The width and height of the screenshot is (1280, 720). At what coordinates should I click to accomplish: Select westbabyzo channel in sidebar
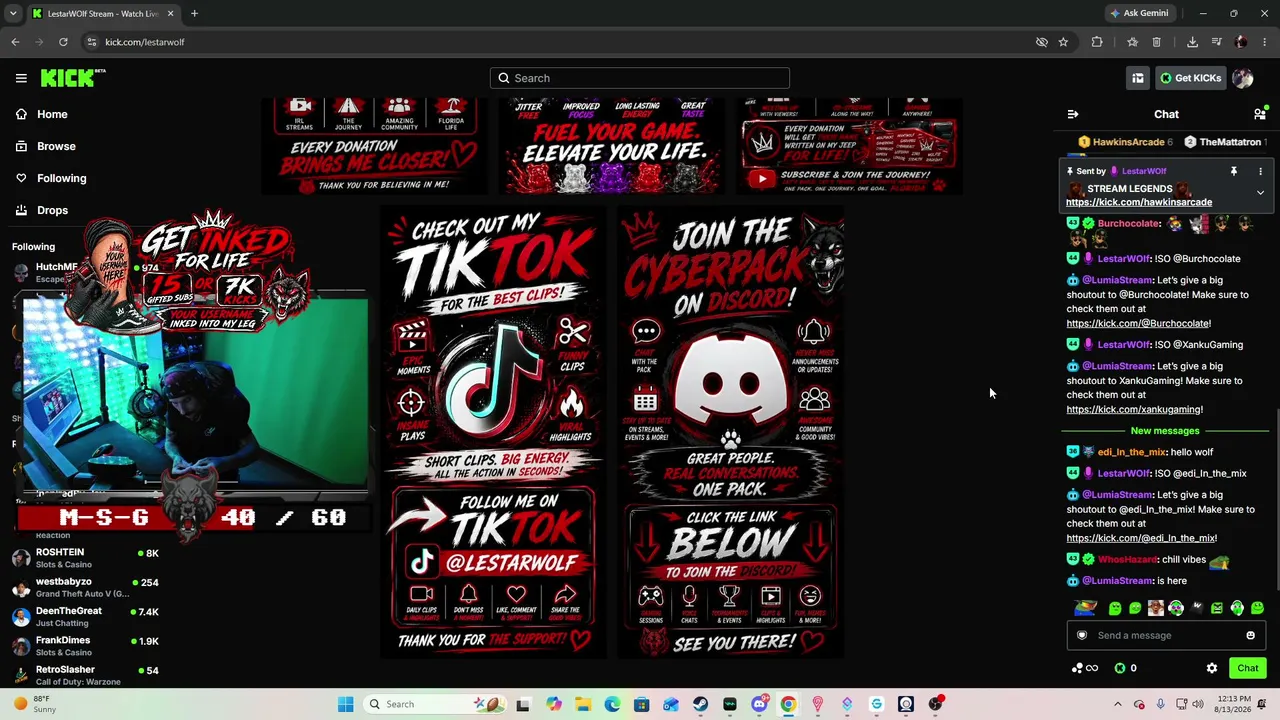click(86, 587)
